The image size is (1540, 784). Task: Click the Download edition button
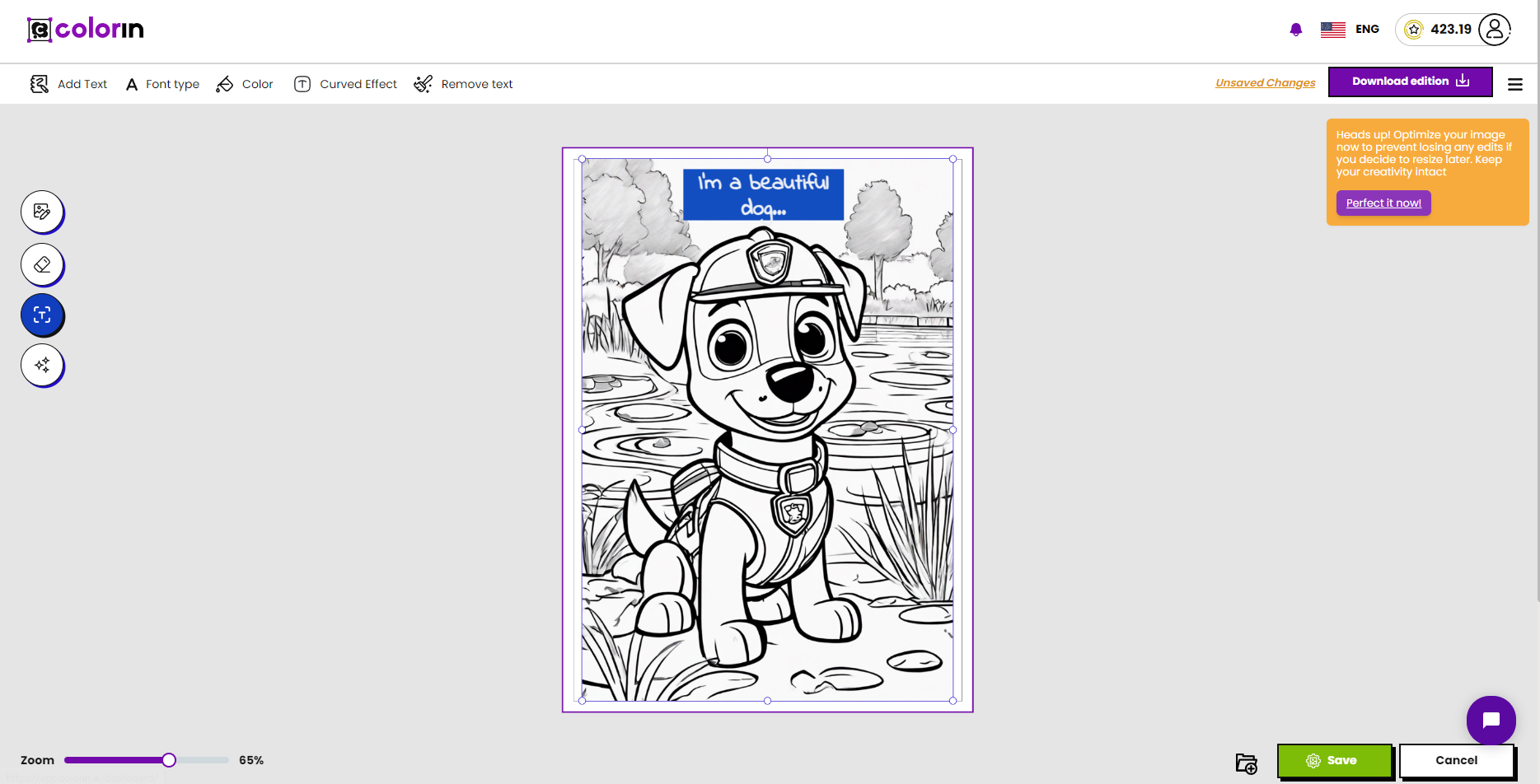1410,82
